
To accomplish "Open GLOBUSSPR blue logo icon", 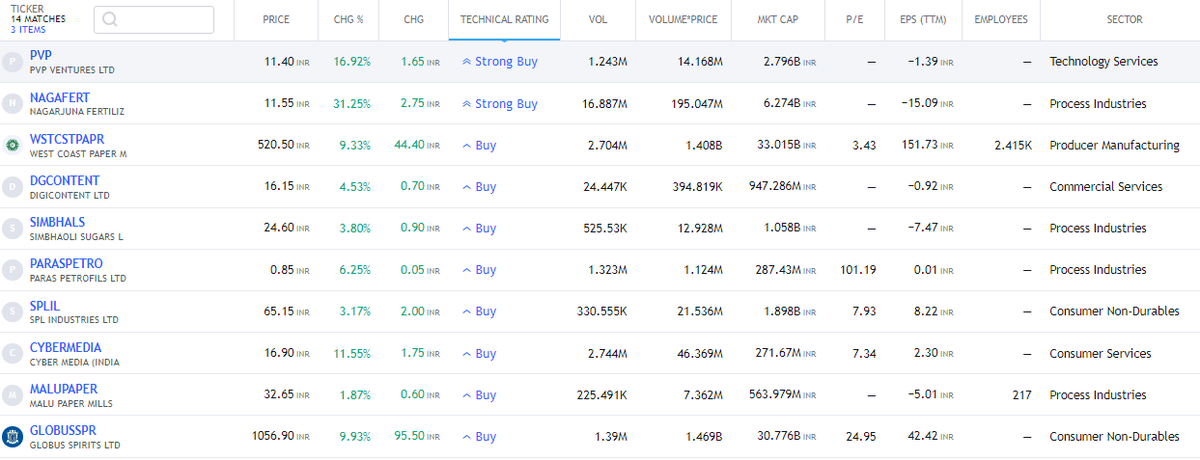I will [12, 437].
